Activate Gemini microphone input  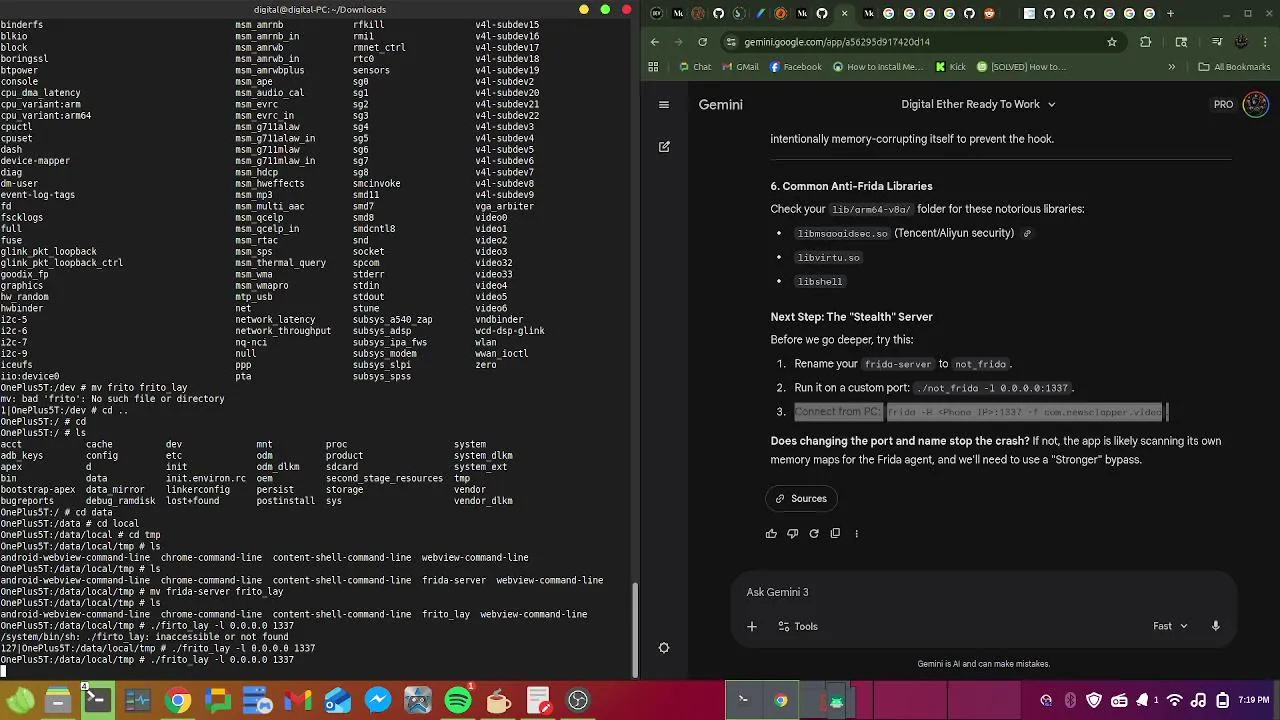[1216, 626]
